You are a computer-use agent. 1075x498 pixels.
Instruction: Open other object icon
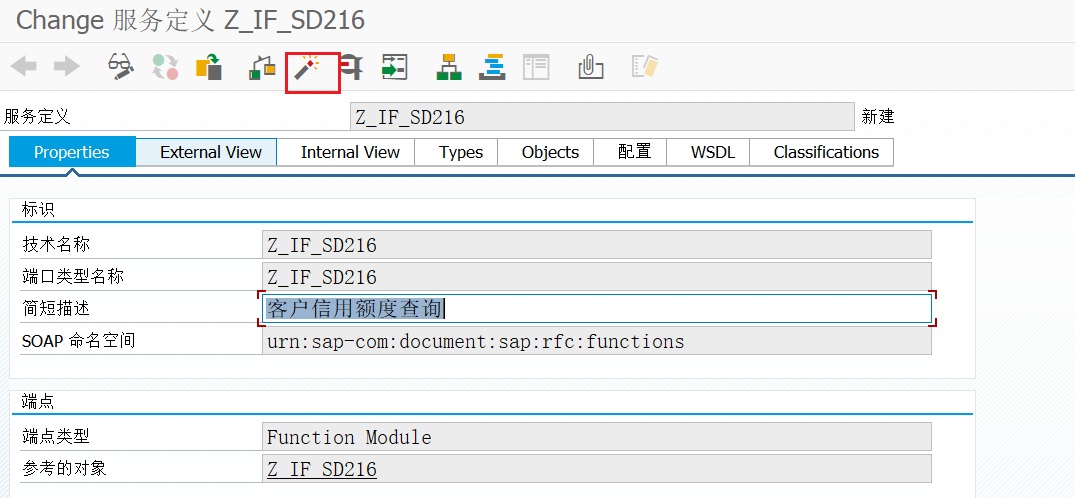click(x=209, y=67)
